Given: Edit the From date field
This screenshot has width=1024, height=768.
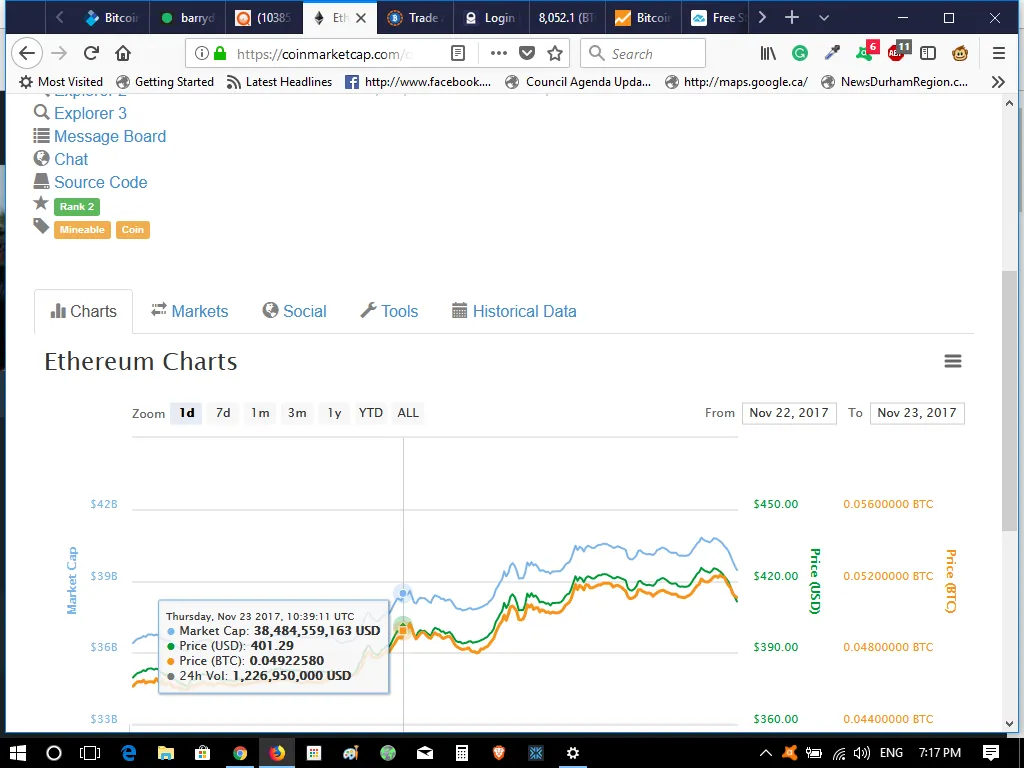Looking at the screenshot, I should click(x=789, y=413).
